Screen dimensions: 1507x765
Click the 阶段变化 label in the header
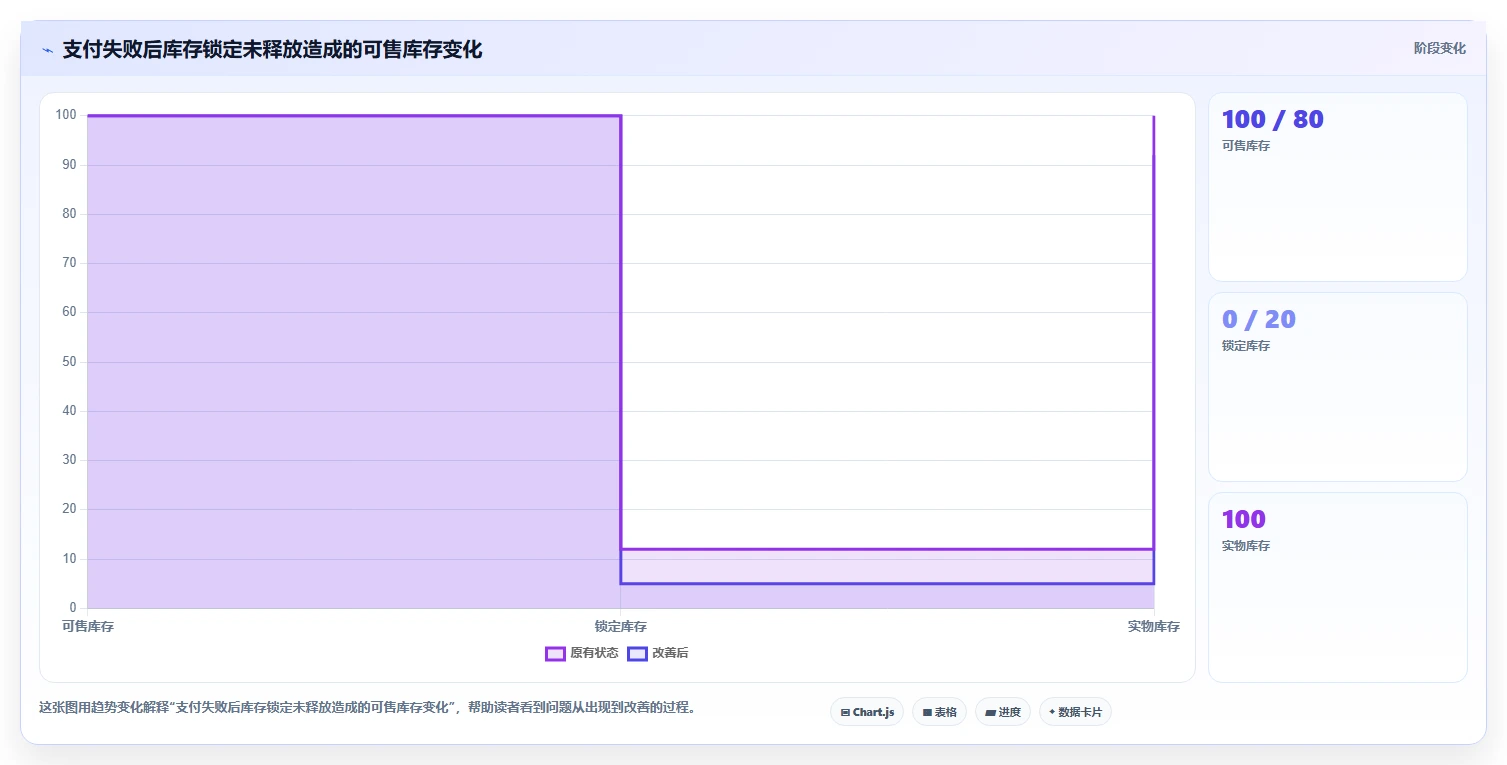pos(1440,48)
